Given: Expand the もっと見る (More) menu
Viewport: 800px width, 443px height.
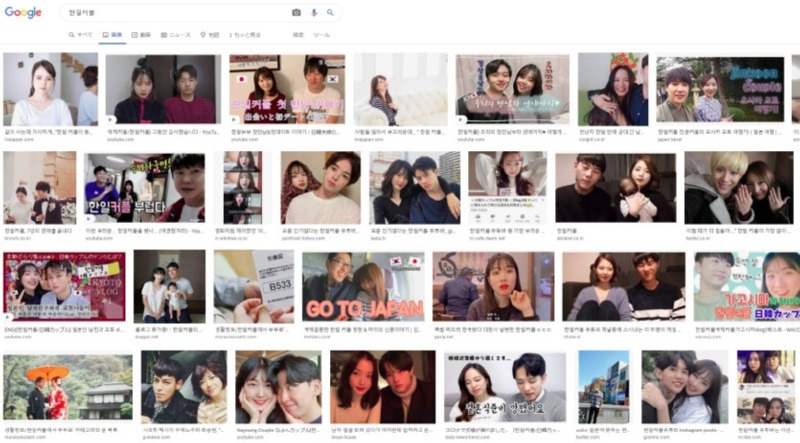Looking at the screenshot, I should (245, 35).
